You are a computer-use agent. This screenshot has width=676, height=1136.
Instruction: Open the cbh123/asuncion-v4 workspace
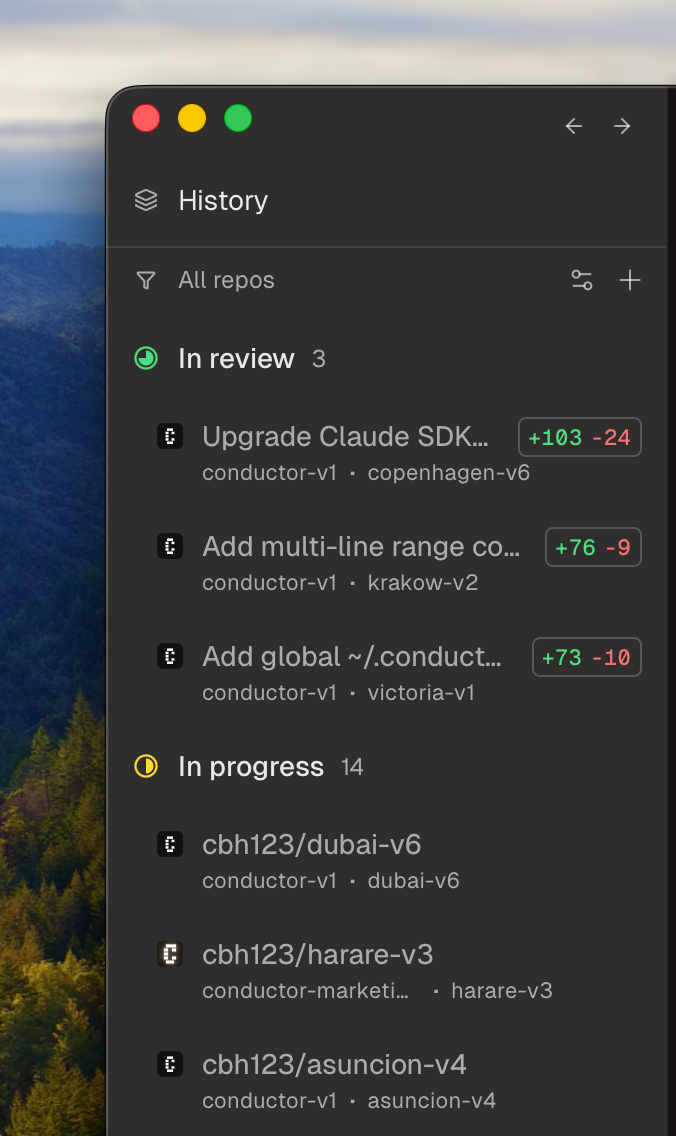point(334,1065)
